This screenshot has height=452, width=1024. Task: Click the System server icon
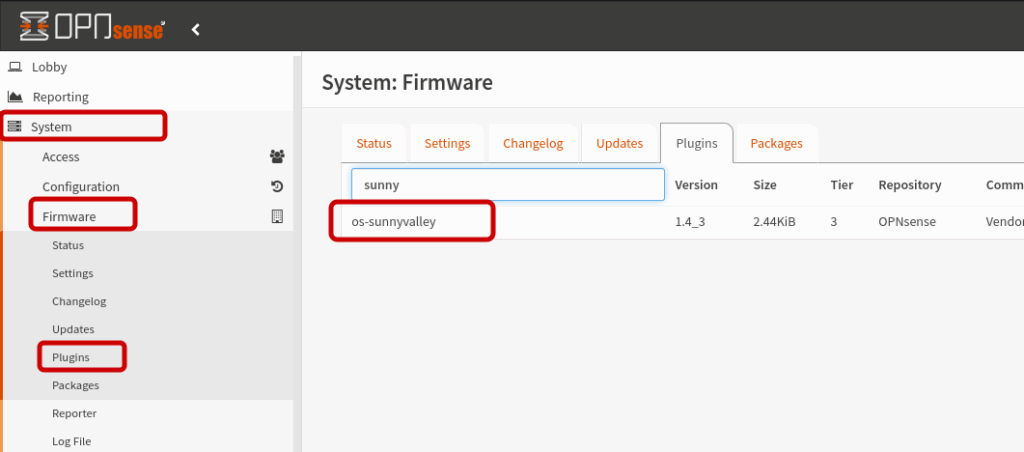tap(14, 127)
